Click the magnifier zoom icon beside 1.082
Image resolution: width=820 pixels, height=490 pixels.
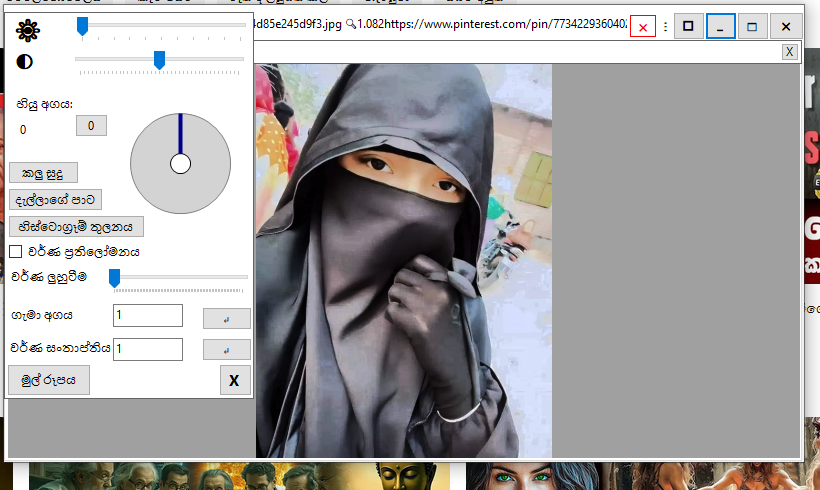tap(351, 24)
